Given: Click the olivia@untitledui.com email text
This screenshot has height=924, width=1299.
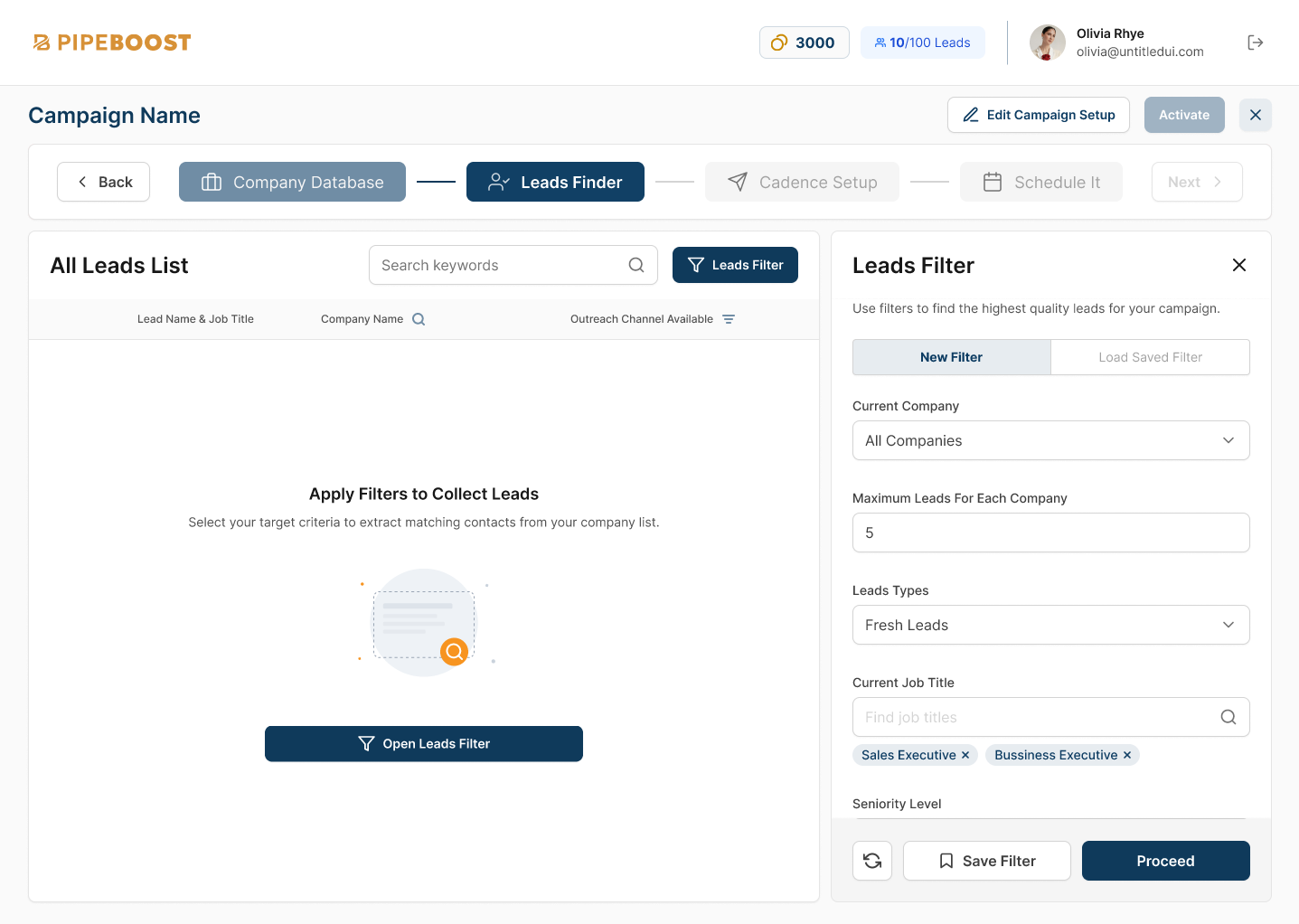Looking at the screenshot, I should [1140, 52].
